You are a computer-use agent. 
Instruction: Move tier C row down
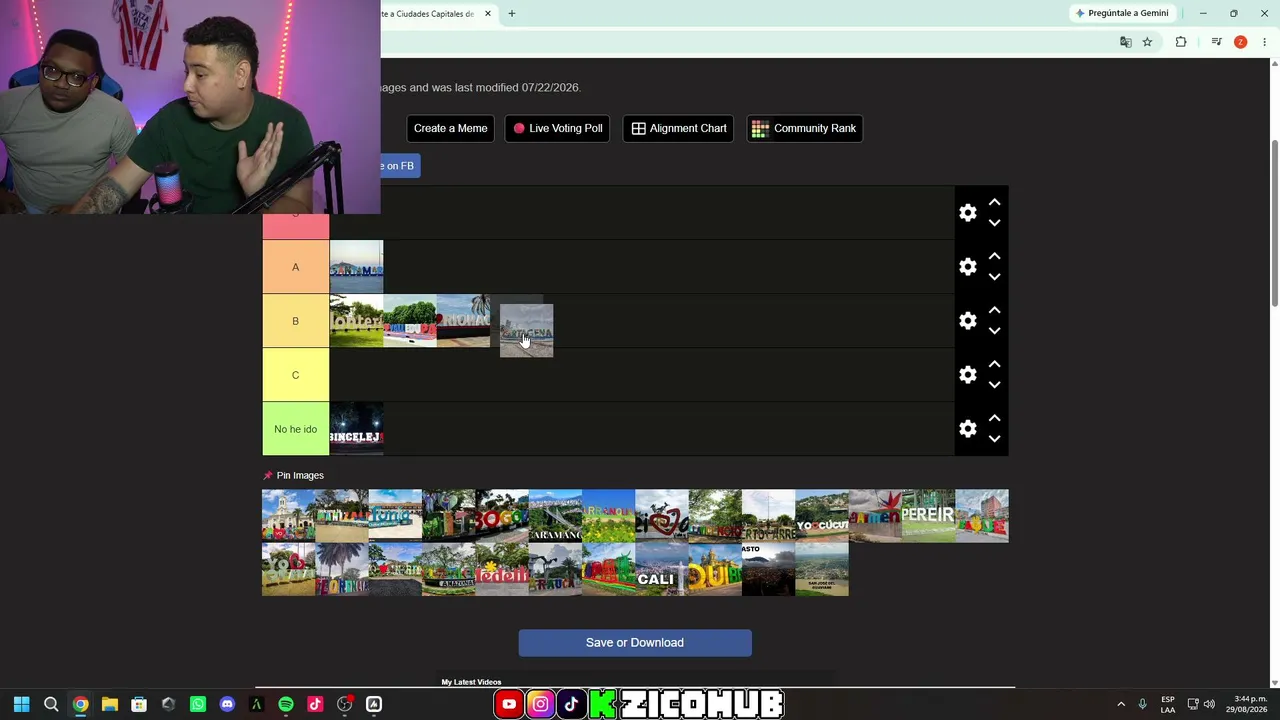(x=994, y=385)
